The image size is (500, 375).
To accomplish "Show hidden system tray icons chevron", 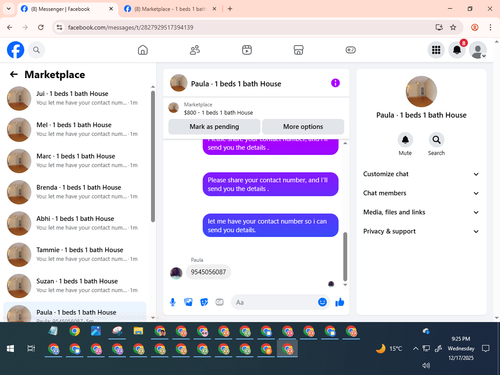I will (415, 349).
